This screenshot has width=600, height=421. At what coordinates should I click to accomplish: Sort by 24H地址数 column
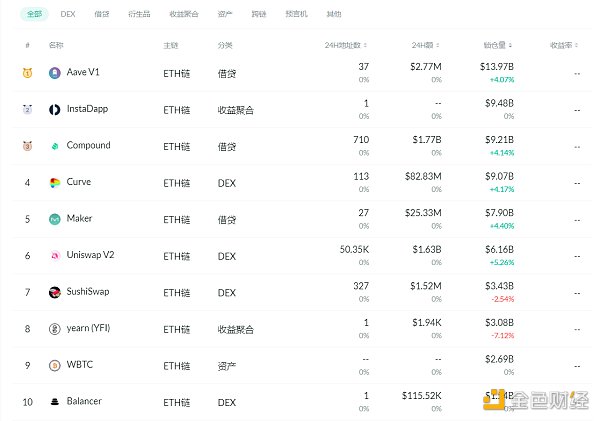click(x=347, y=46)
